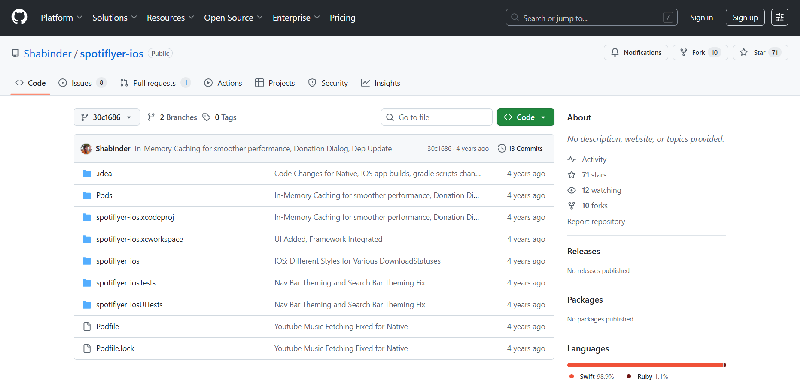Image resolution: width=800 pixels, height=392 pixels.
Task: Click the spotiflyer-iosTests folder icon
Action: click(x=87, y=283)
